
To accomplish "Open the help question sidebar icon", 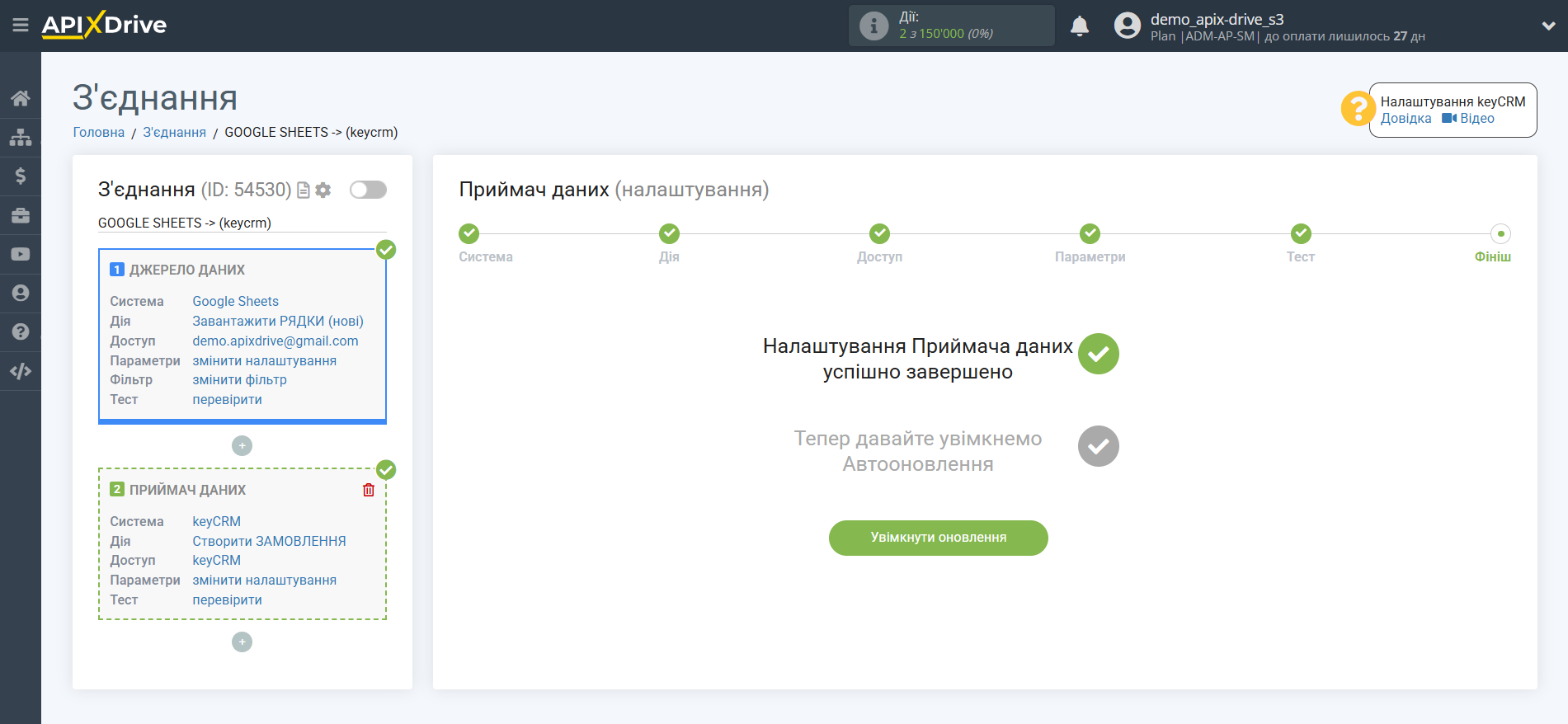I will [x=21, y=331].
